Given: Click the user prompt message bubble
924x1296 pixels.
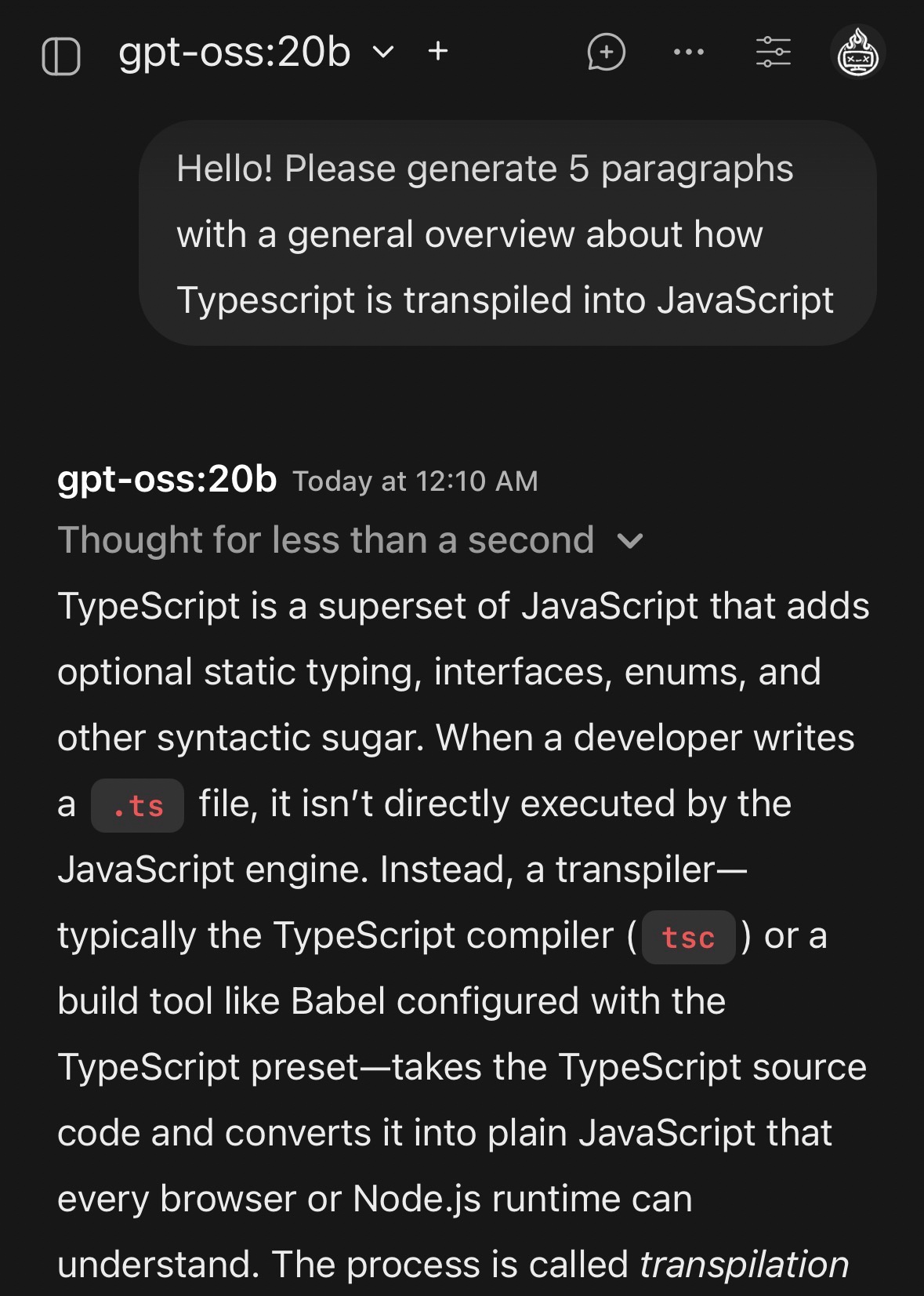Looking at the screenshot, I should [x=507, y=234].
